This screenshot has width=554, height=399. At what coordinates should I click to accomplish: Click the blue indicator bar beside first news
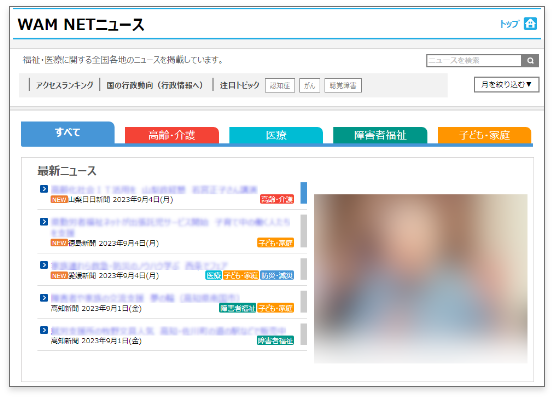(x=303, y=193)
